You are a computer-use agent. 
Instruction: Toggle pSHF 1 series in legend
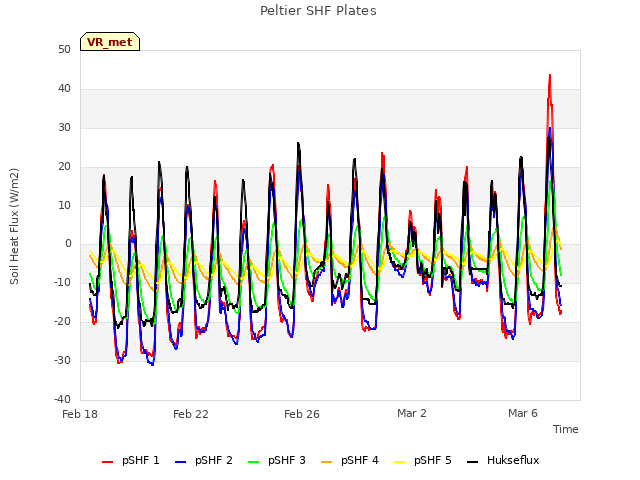(x=131, y=460)
